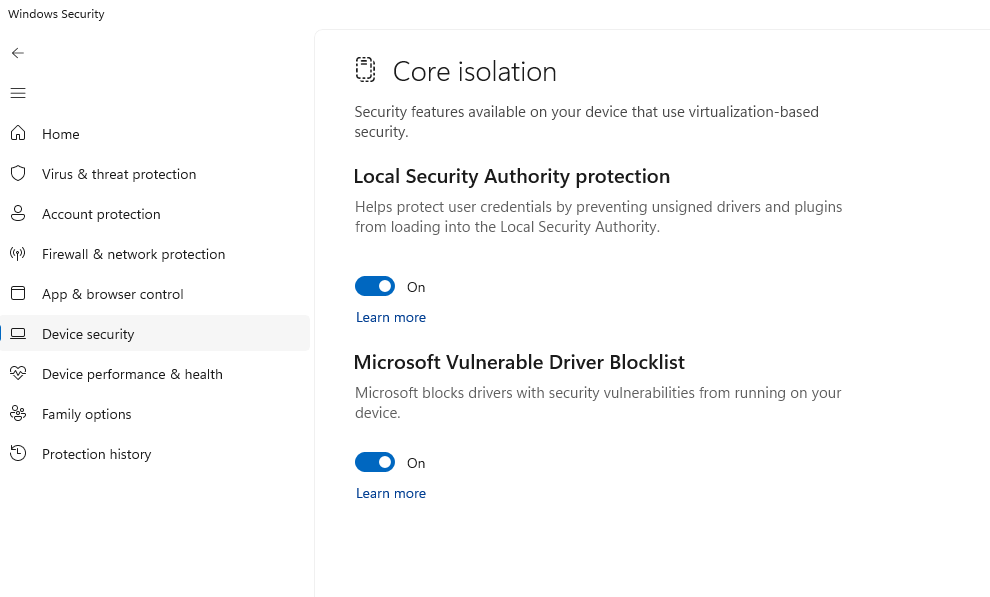Click the Firewall & network antenna icon
Image resolution: width=990 pixels, height=597 pixels.
click(x=18, y=253)
